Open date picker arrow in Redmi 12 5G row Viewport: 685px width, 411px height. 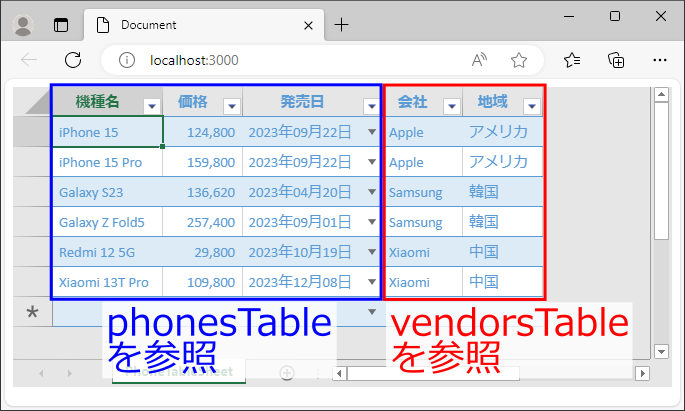coord(372,252)
